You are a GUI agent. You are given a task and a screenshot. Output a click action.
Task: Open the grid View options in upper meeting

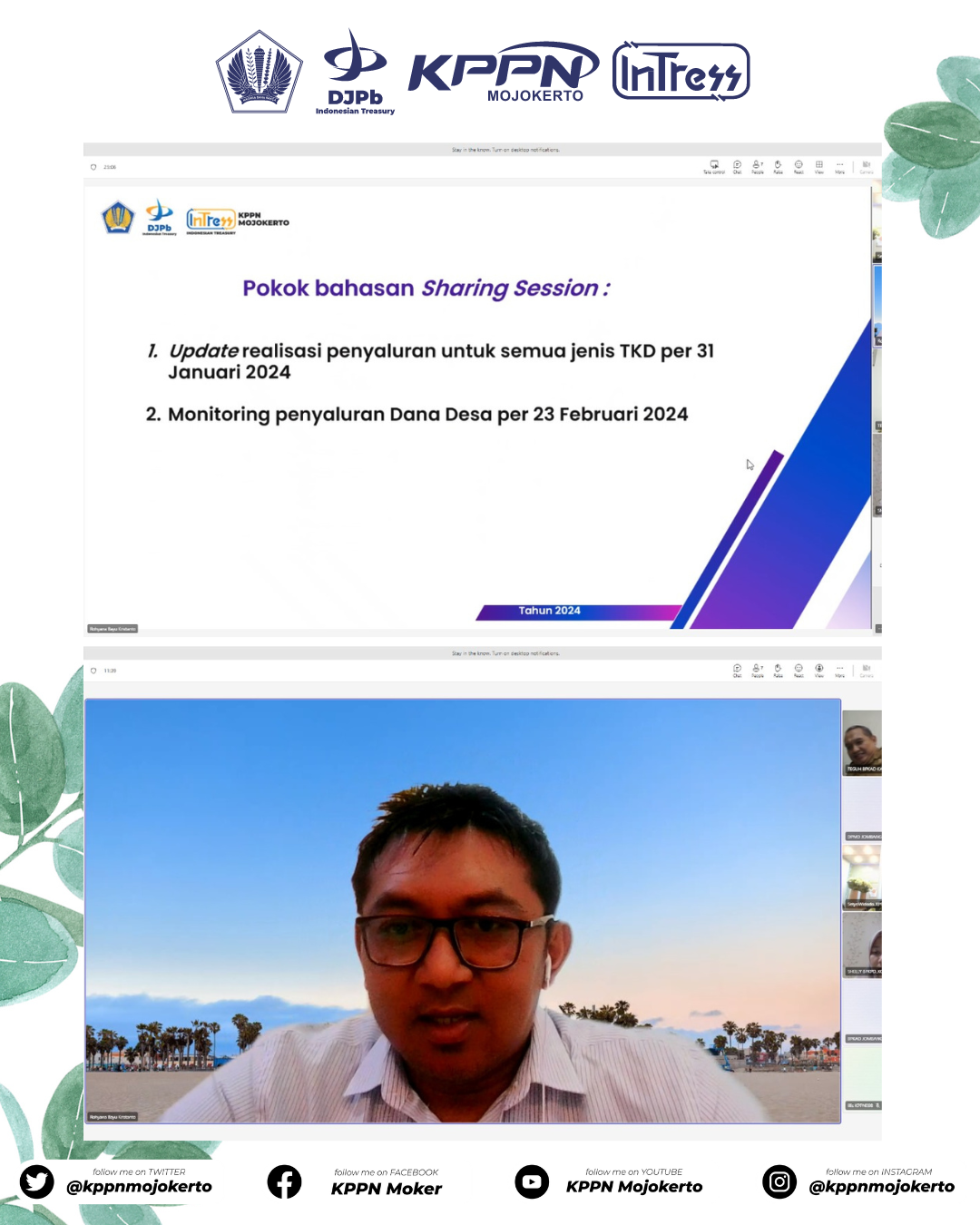click(819, 166)
